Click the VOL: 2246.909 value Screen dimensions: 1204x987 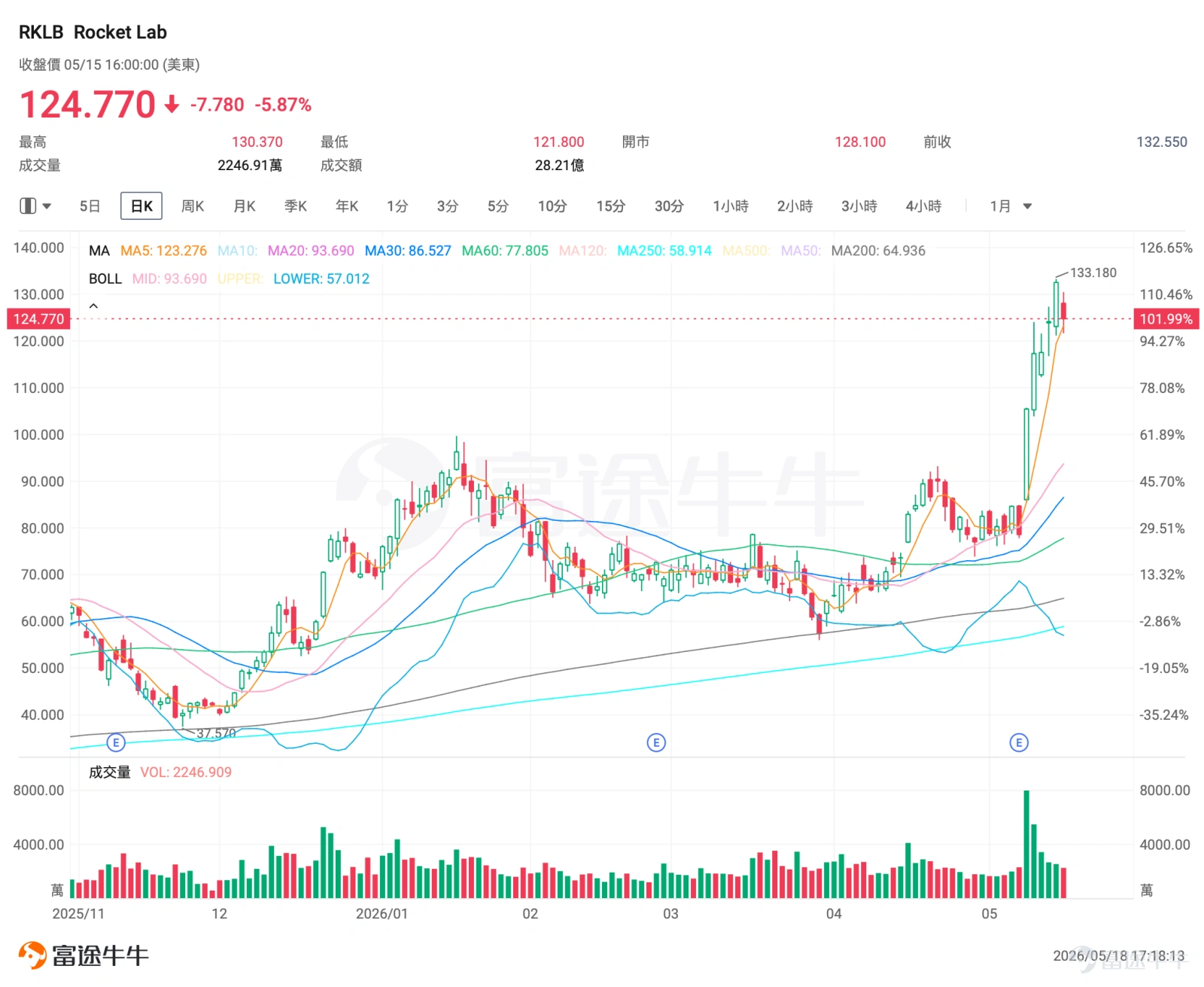[x=186, y=772]
